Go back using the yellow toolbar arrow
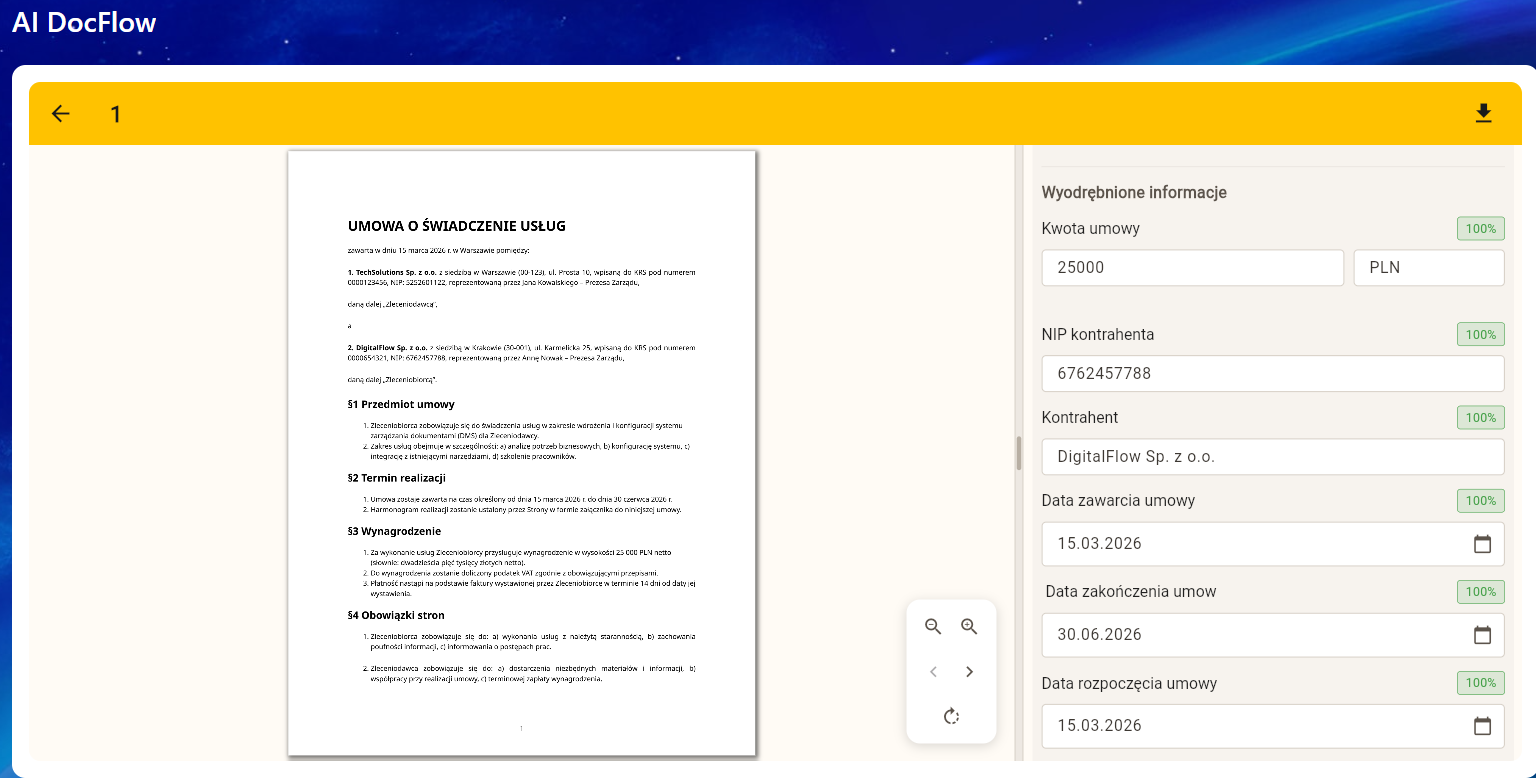1536x778 pixels. (60, 113)
